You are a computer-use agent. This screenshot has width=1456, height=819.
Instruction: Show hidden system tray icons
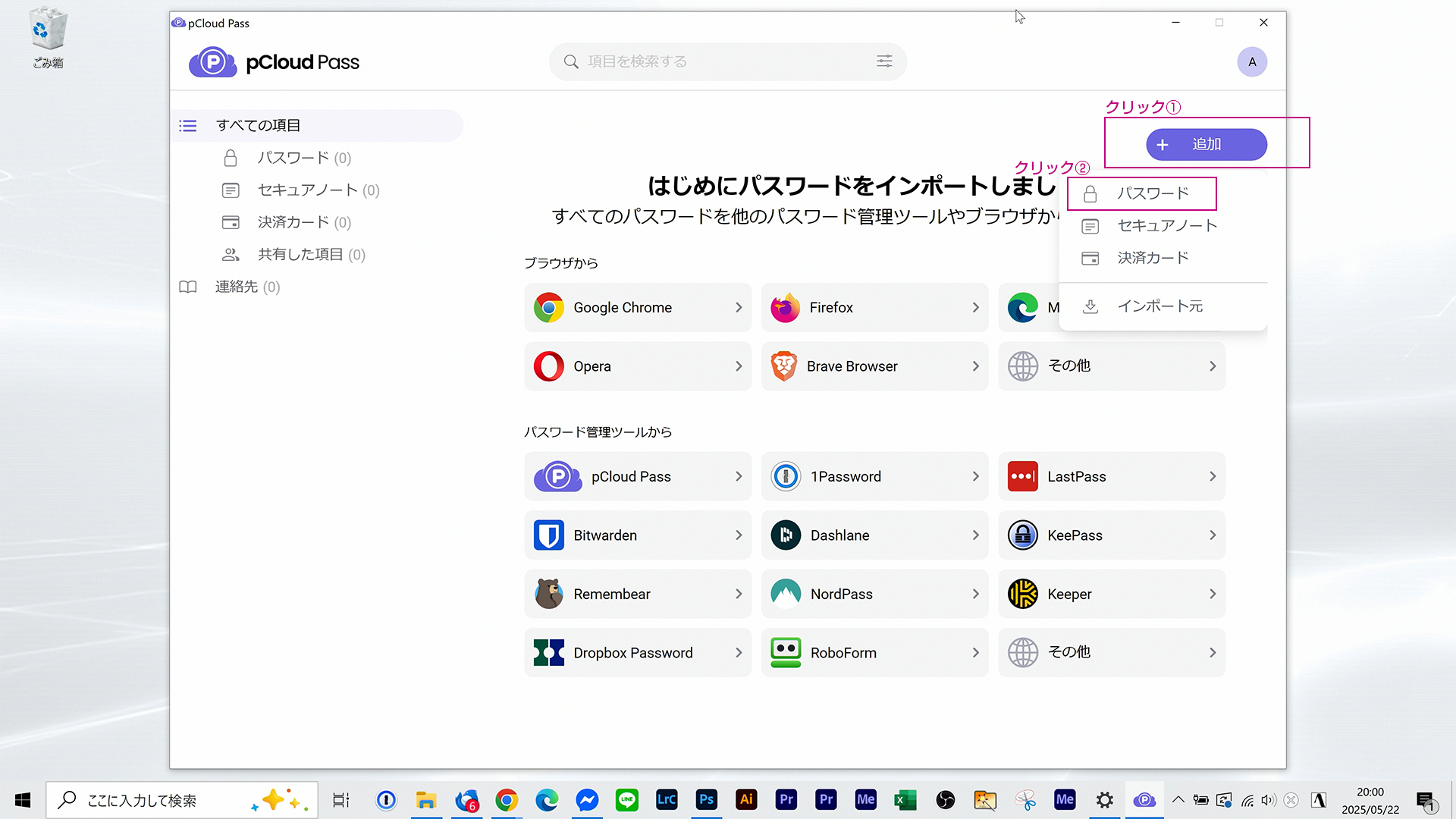(x=1178, y=799)
